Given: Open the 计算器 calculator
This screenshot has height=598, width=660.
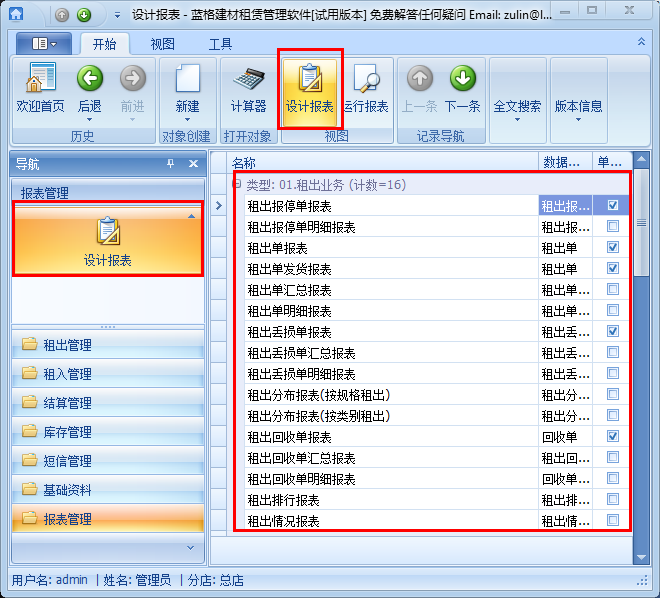Looking at the screenshot, I should (x=248, y=89).
